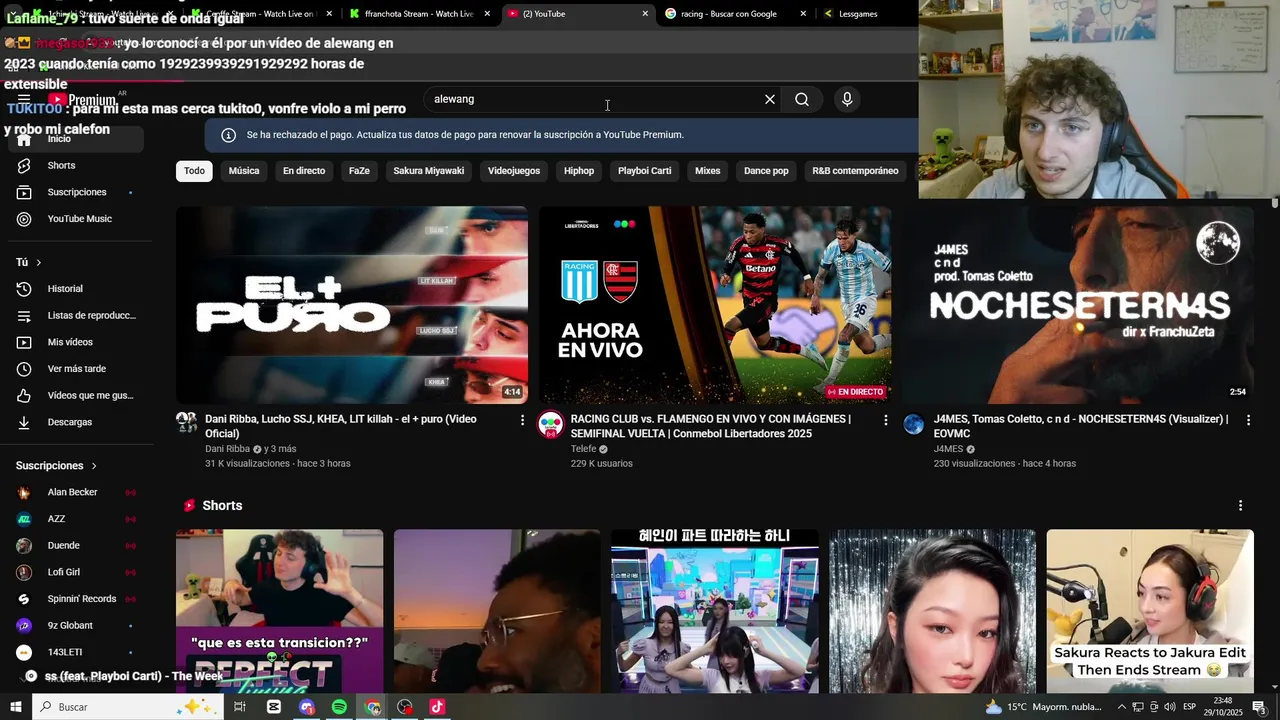1280x720 pixels.
Task: Open el + puro video thumbnail
Action: click(x=352, y=305)
